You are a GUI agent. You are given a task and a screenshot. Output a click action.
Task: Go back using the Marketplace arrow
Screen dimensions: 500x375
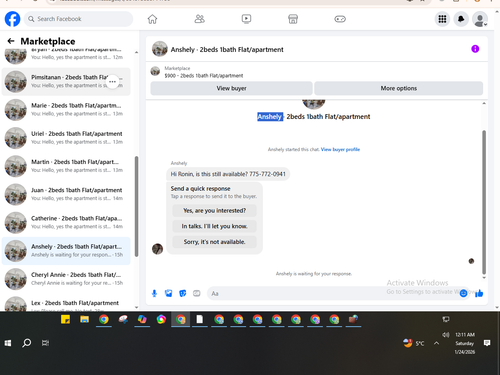(x=11, y=41)
